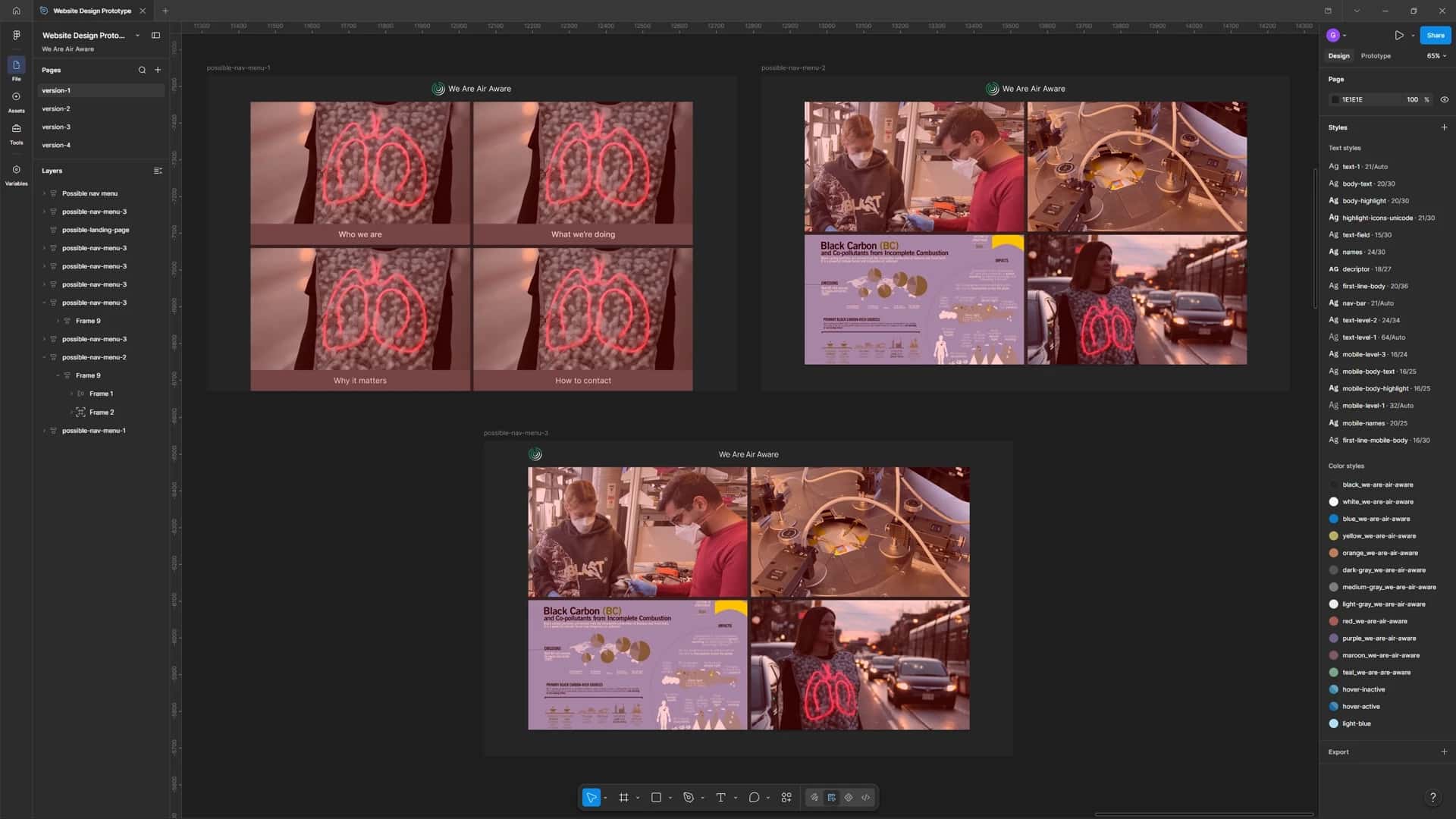Viewport: 1456px width, 819px height.
Task: Add a new style with plus
Action: 1444,127
